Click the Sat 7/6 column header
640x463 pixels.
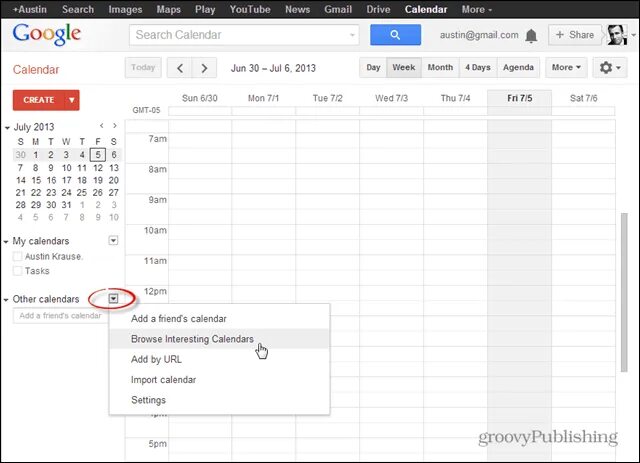click(x=583, y=98)
